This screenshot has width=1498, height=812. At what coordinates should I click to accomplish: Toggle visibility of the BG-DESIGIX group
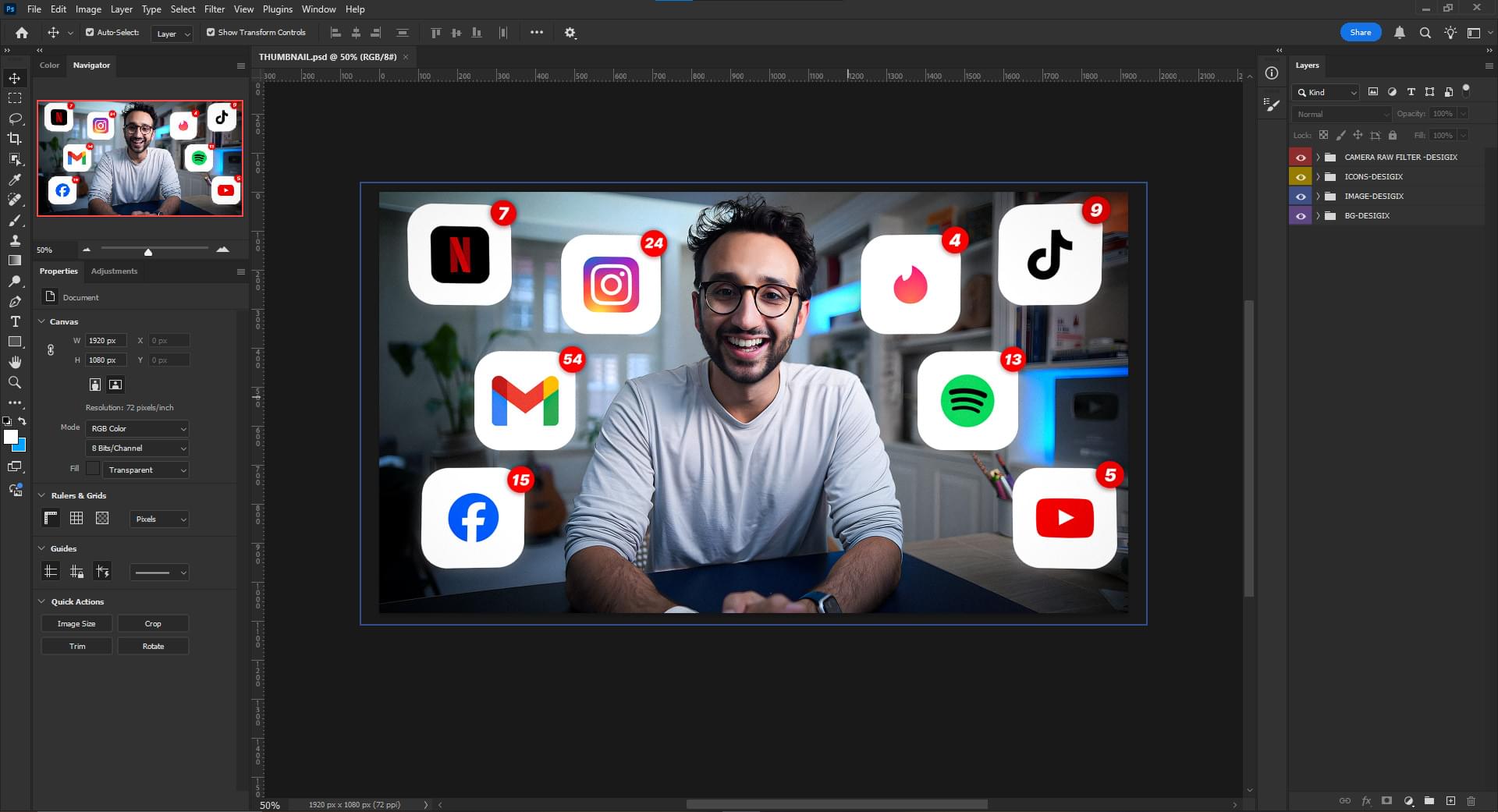(x=1300, y=215)
